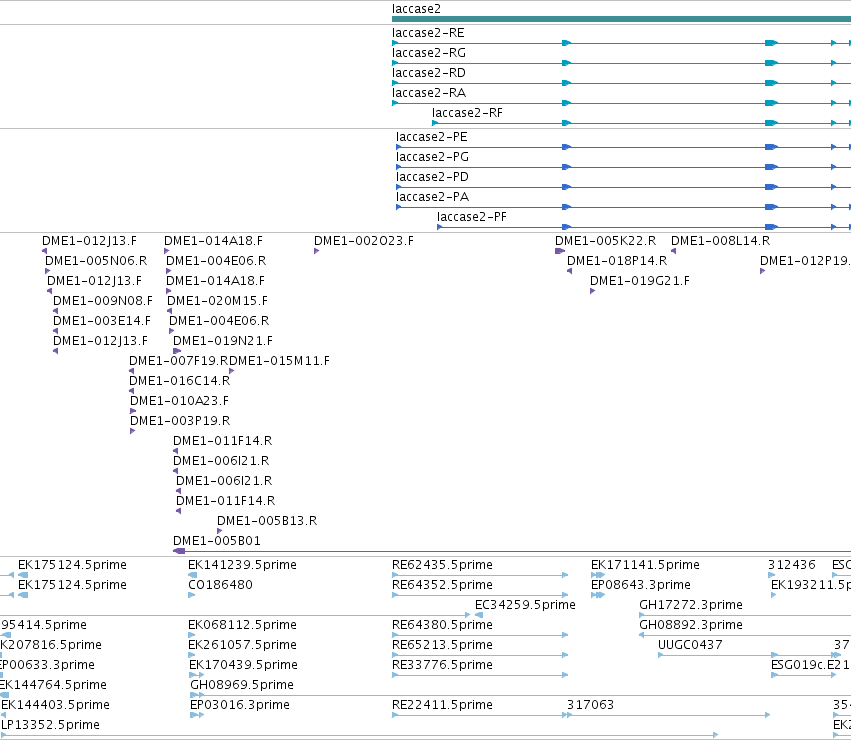Select transcript laccase2-RG label
The image size is (851, 740).
429,53
